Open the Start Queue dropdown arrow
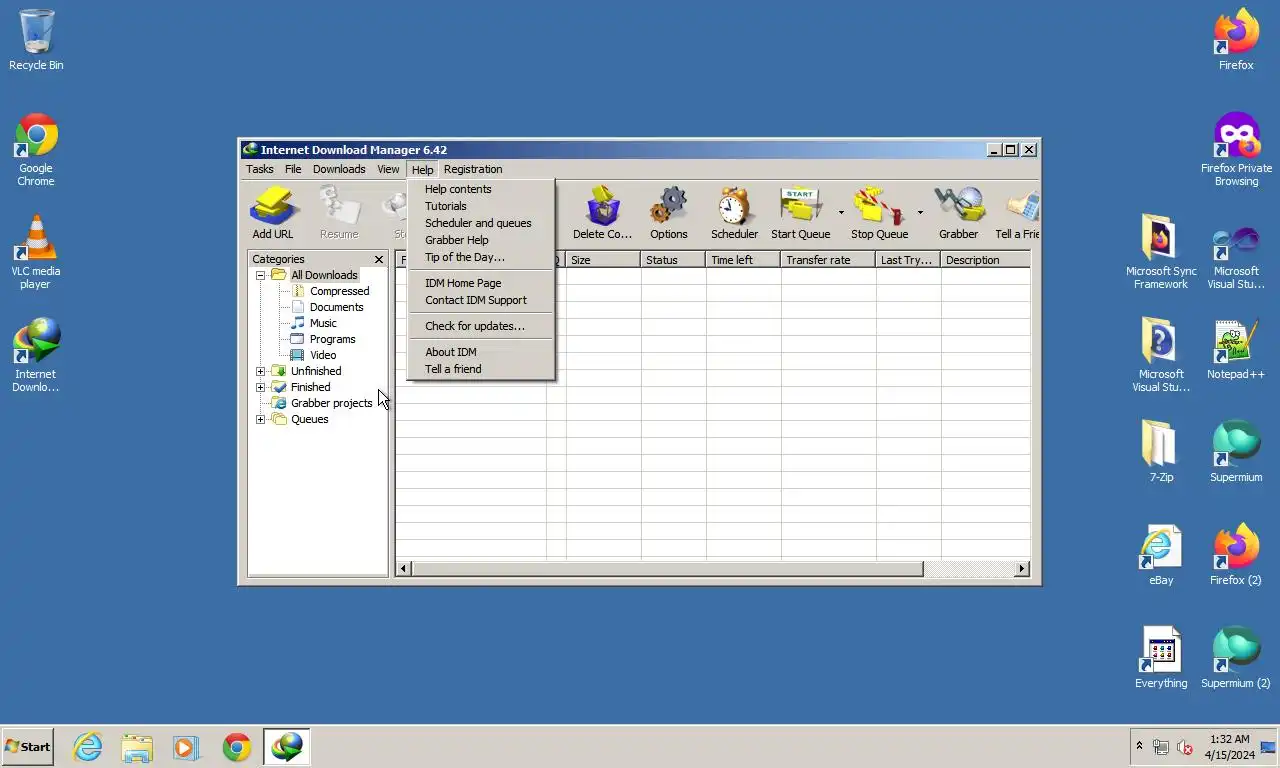Screen dimensions: 1280x768 point(841,212)
